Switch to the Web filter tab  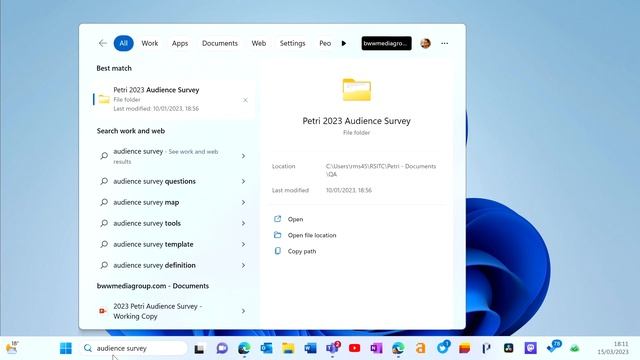(x=259, y=43)
